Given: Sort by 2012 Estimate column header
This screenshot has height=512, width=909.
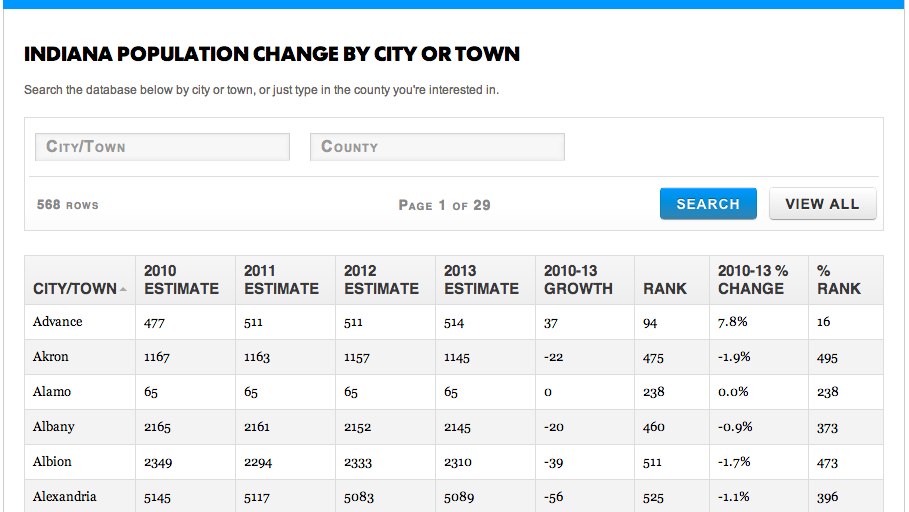Looking at the screenshot, I should click(x=386, y=280).
